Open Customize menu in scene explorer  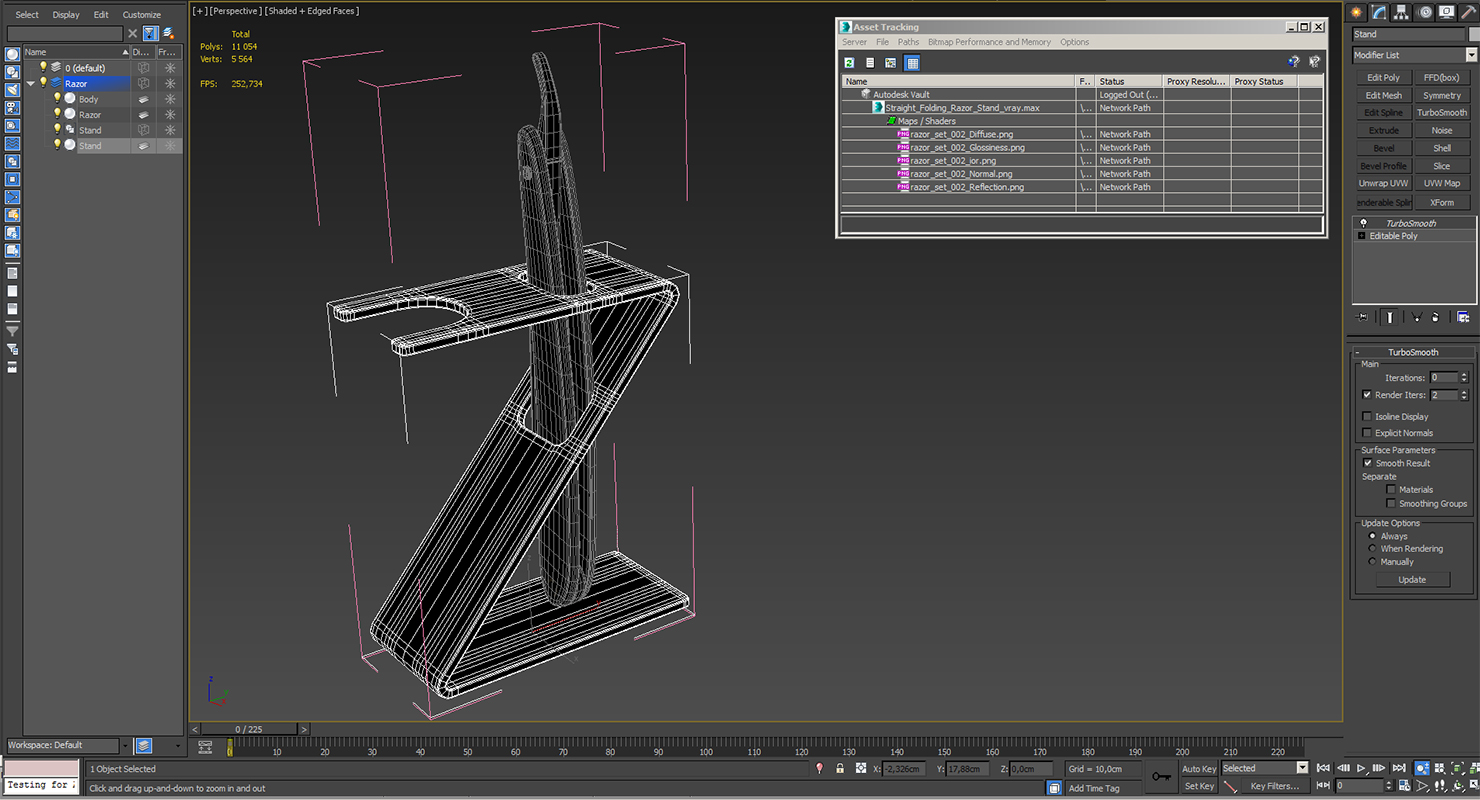pos(141,15)
